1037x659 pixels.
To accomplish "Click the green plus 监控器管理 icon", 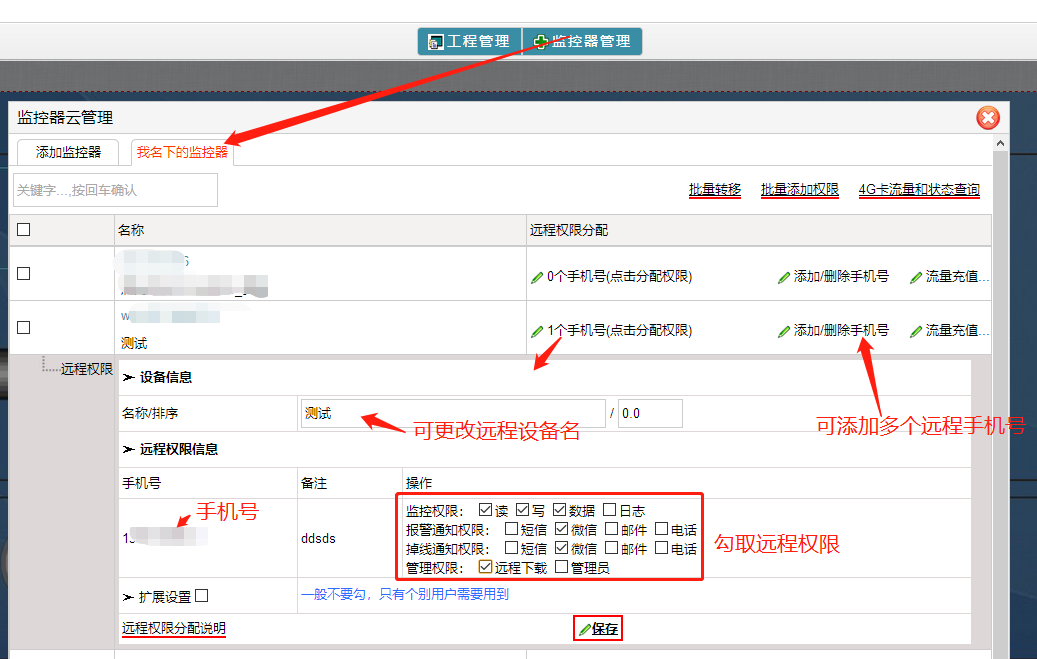I will coord(540,42).
